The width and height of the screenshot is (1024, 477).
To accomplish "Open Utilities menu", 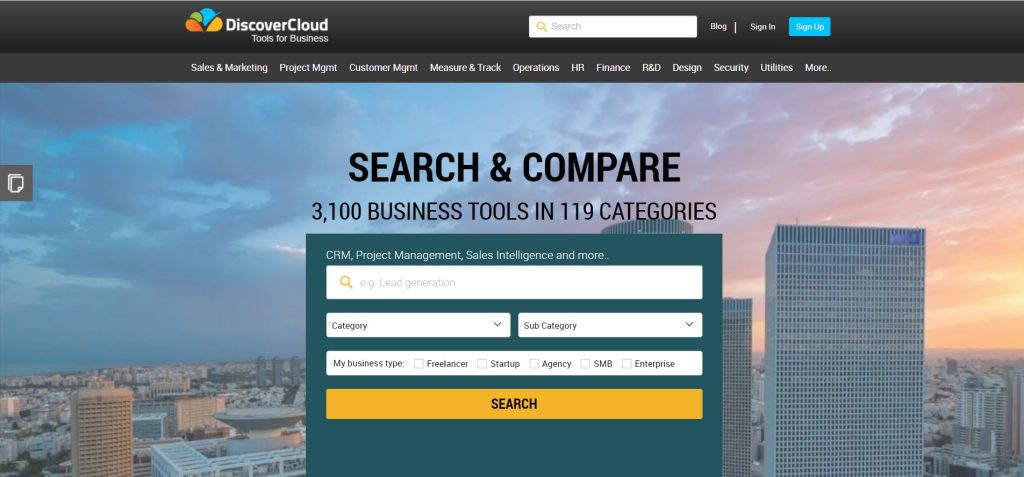I will [x=776, y=67].
